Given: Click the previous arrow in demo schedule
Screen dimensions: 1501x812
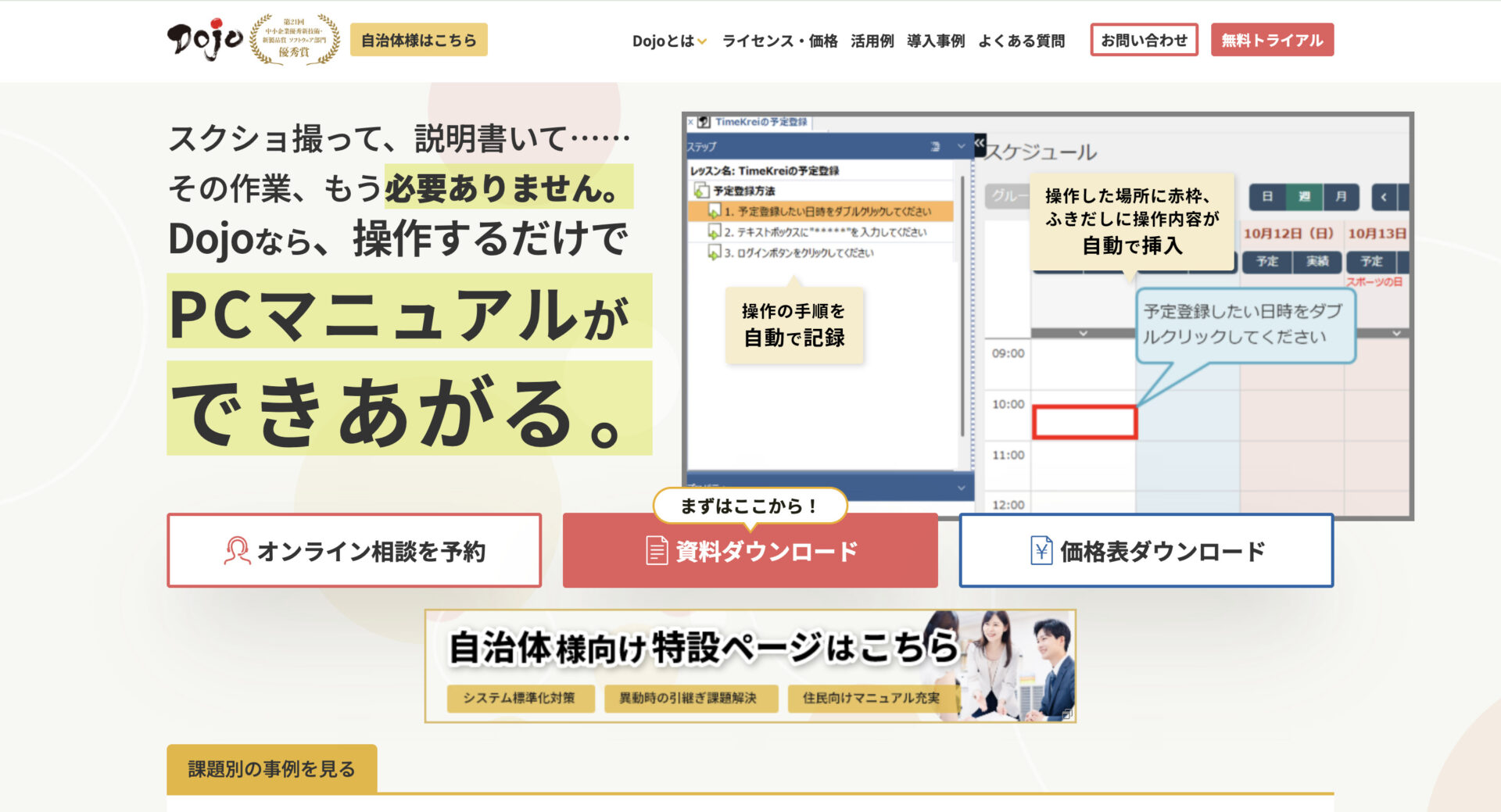Looking at the screenshot, I should tap(1384, 196).
